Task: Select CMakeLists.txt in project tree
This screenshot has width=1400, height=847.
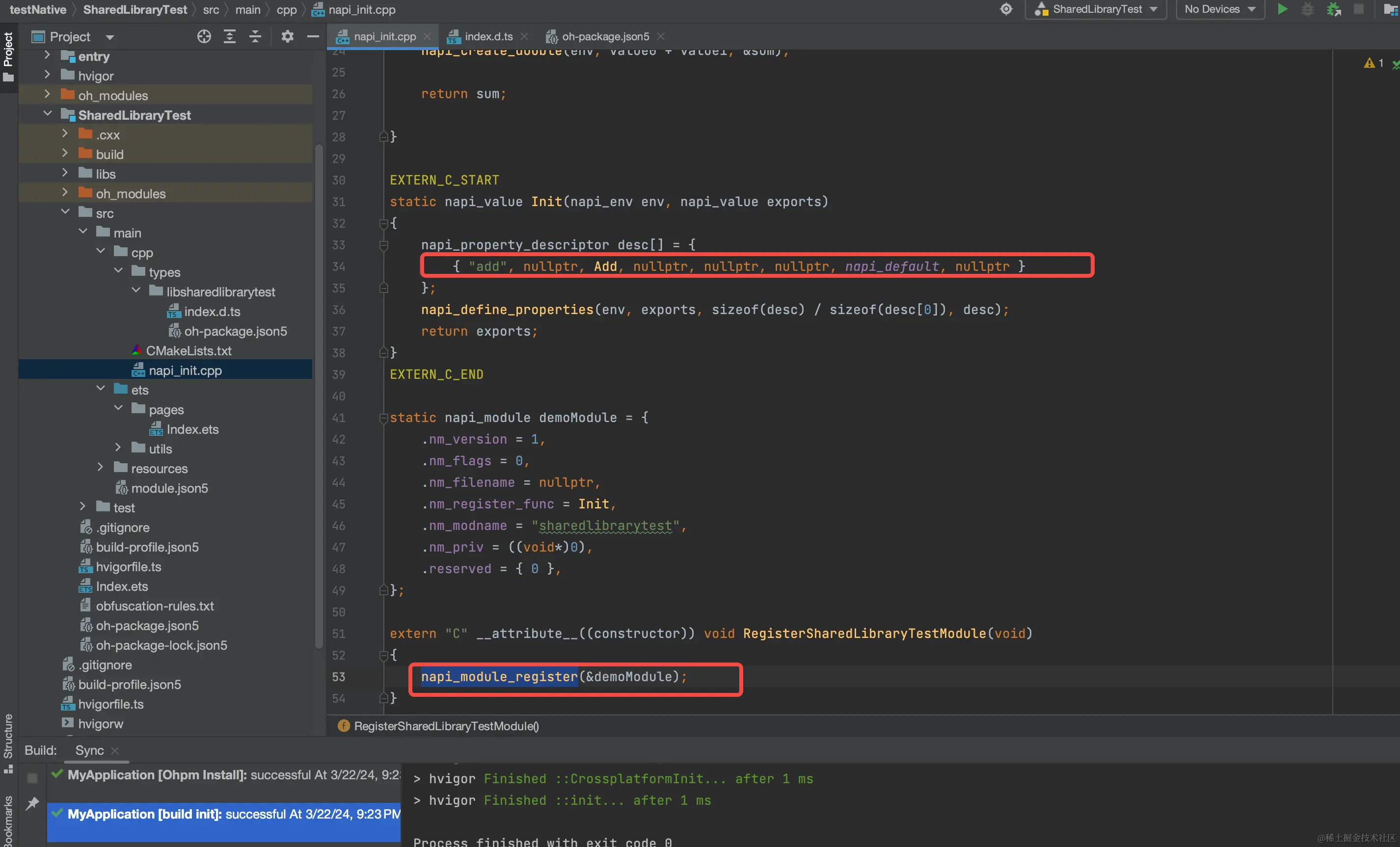Action: click(x=188, y=350)
